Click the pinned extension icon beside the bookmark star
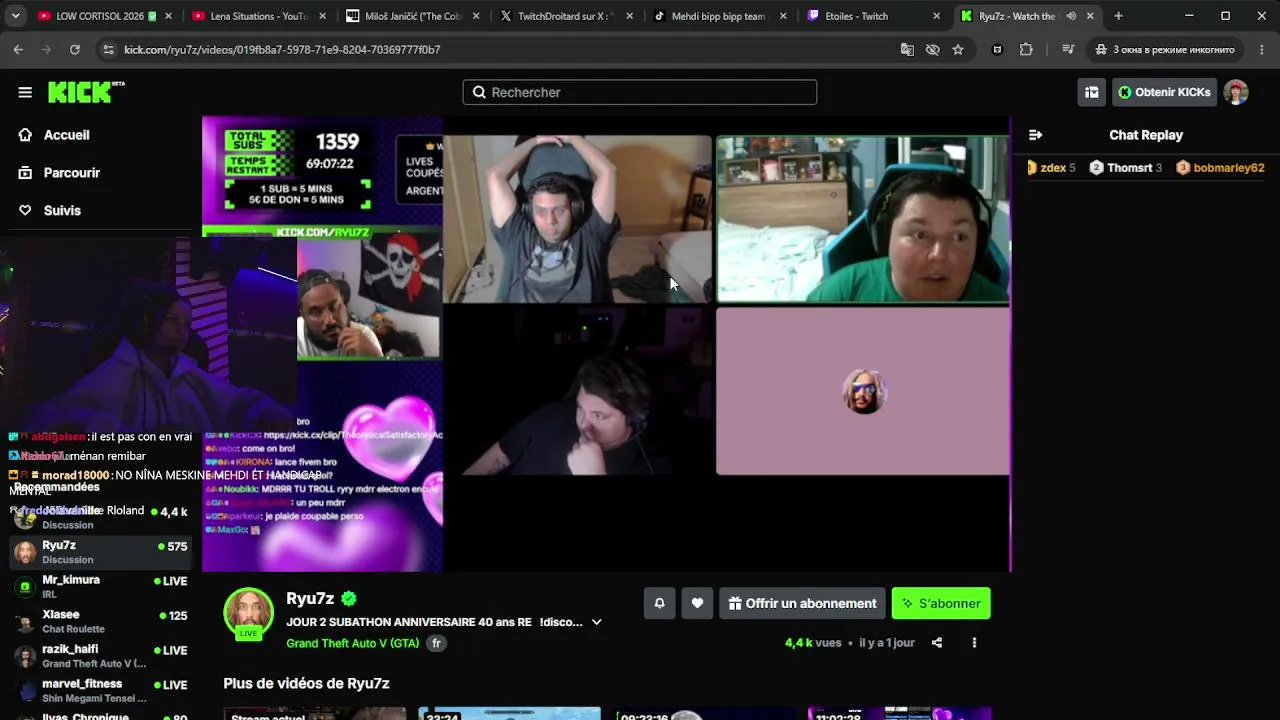The height and width of the screenshot is (720, 1280). (997, 49)
